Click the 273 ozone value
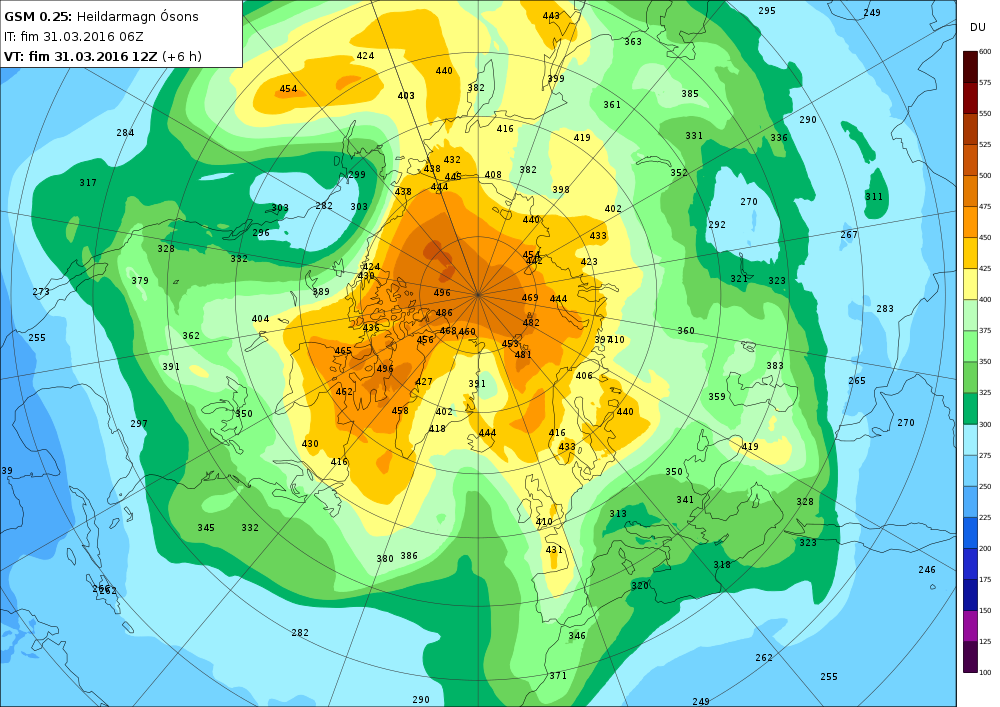 coord(41,291)
